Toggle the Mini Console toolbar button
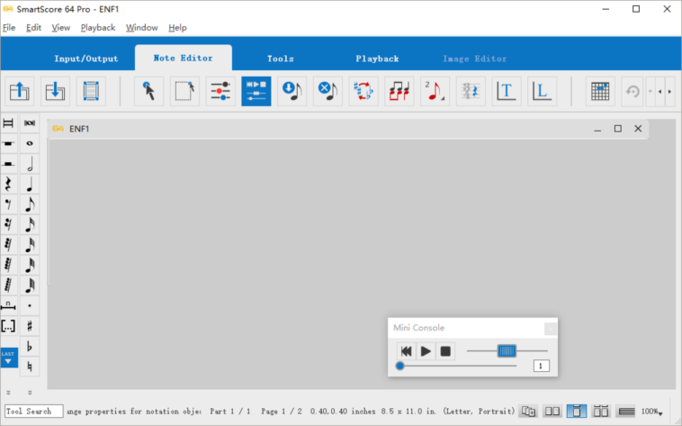 click(x=256, y=92)
